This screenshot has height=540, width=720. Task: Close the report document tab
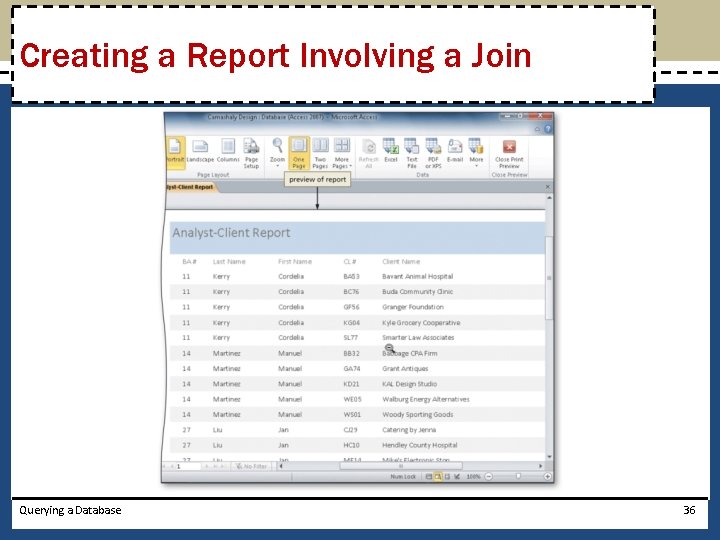[x=547, y=187]
